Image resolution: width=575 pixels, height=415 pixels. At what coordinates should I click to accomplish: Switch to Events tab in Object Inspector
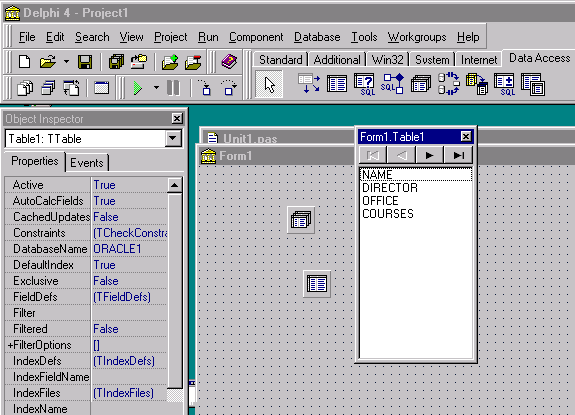(87, 163)
